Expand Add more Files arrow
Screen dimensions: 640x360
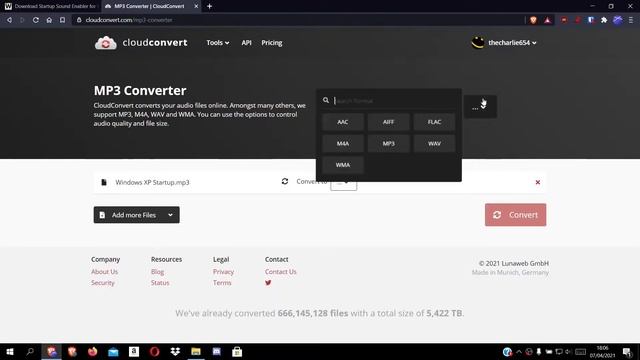tap(170, 215)
